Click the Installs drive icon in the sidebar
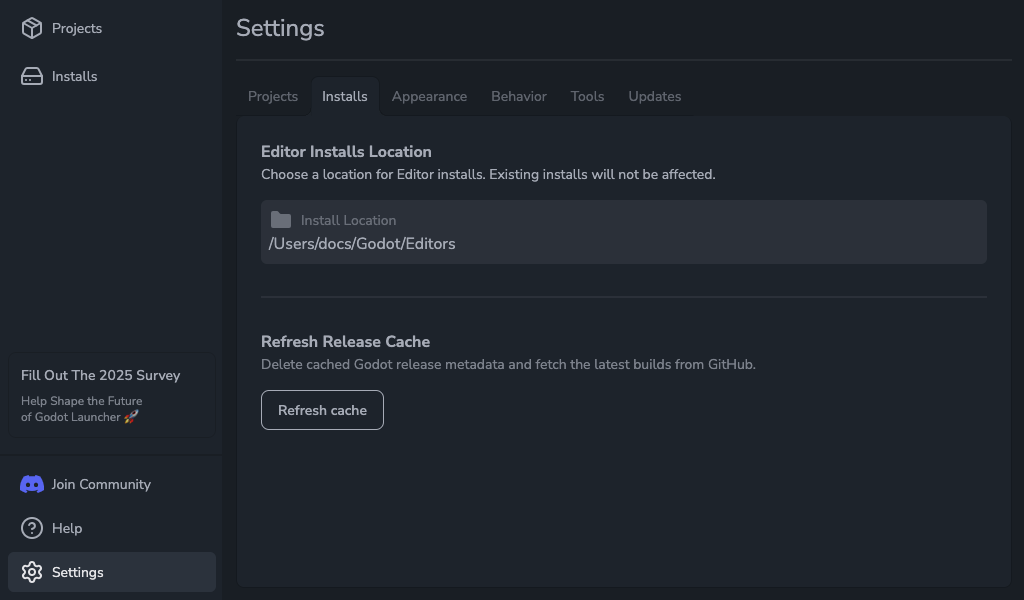 click(x=29, y=76)
